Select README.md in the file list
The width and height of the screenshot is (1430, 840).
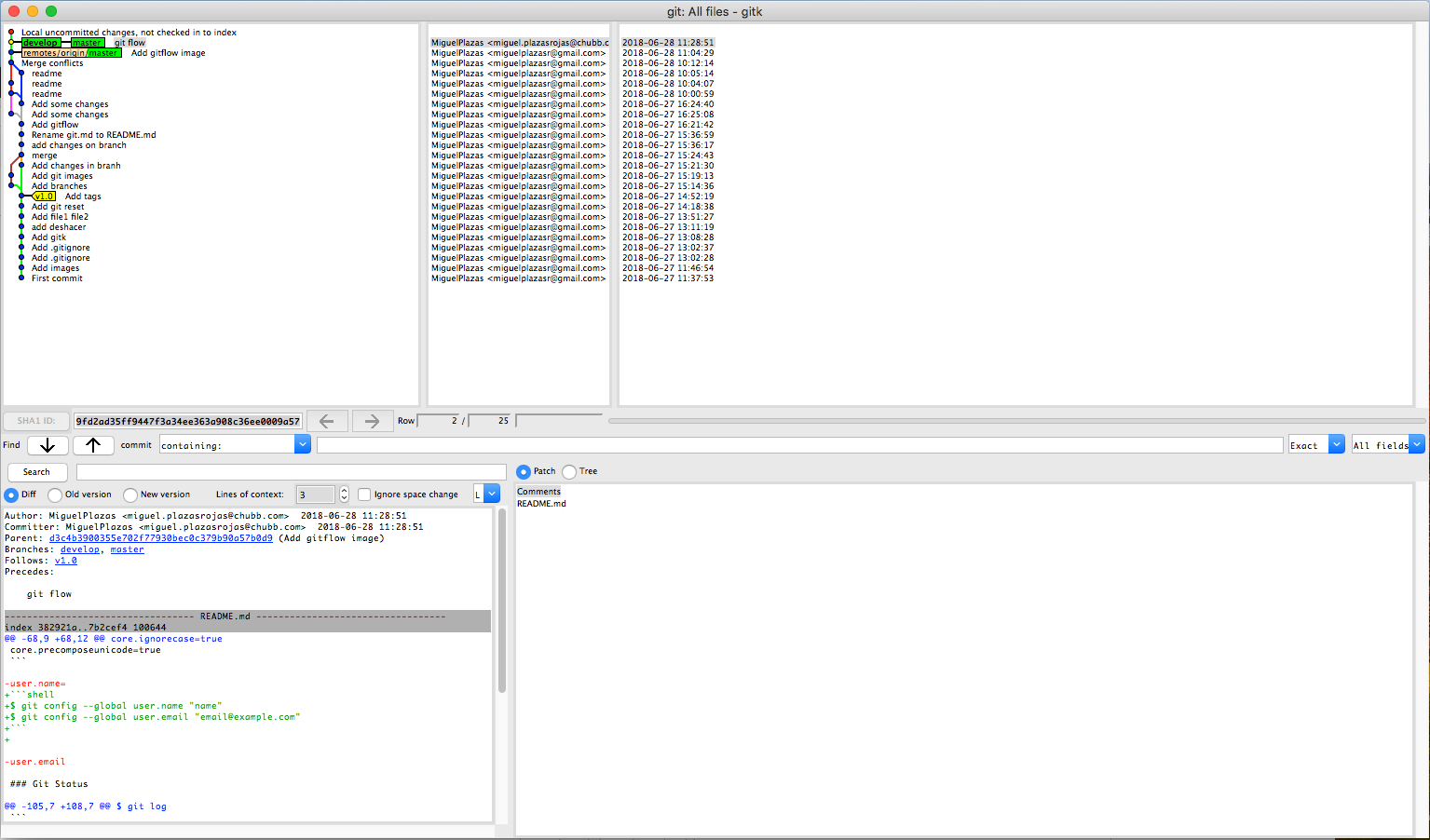pyautogui.click(x=541, y=504)
